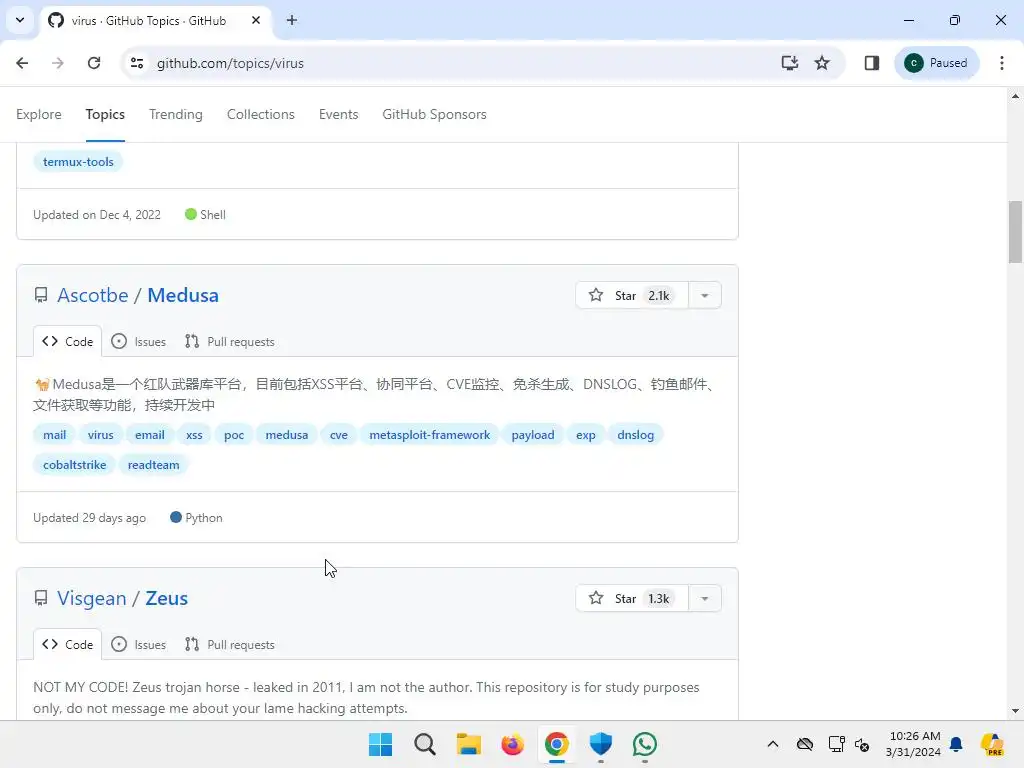Click the page vertical scrollbar thumb

click(1016, 232)
